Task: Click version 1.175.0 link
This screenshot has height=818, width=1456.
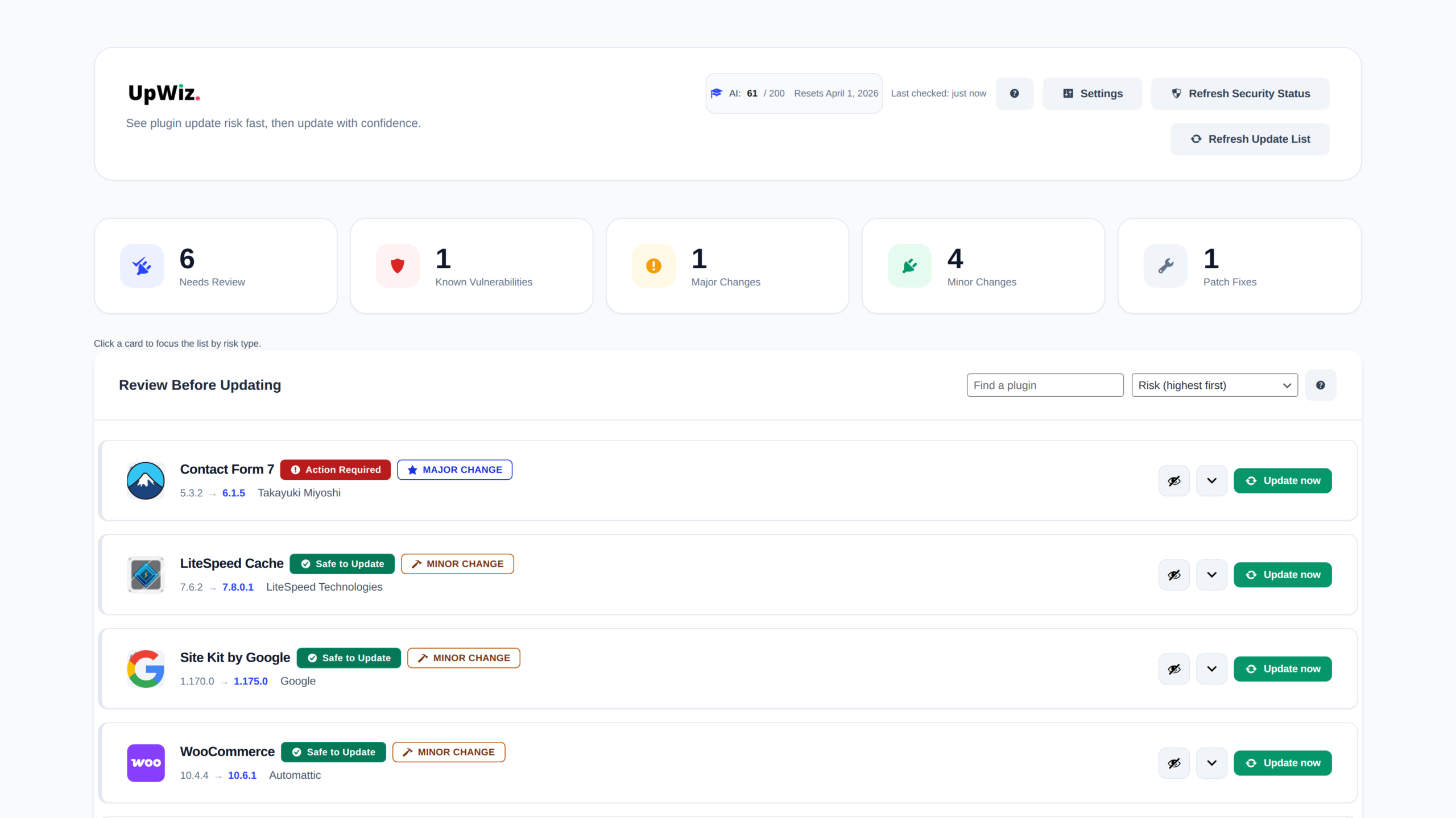Action: pyautogui.click(x=250, y=681)
